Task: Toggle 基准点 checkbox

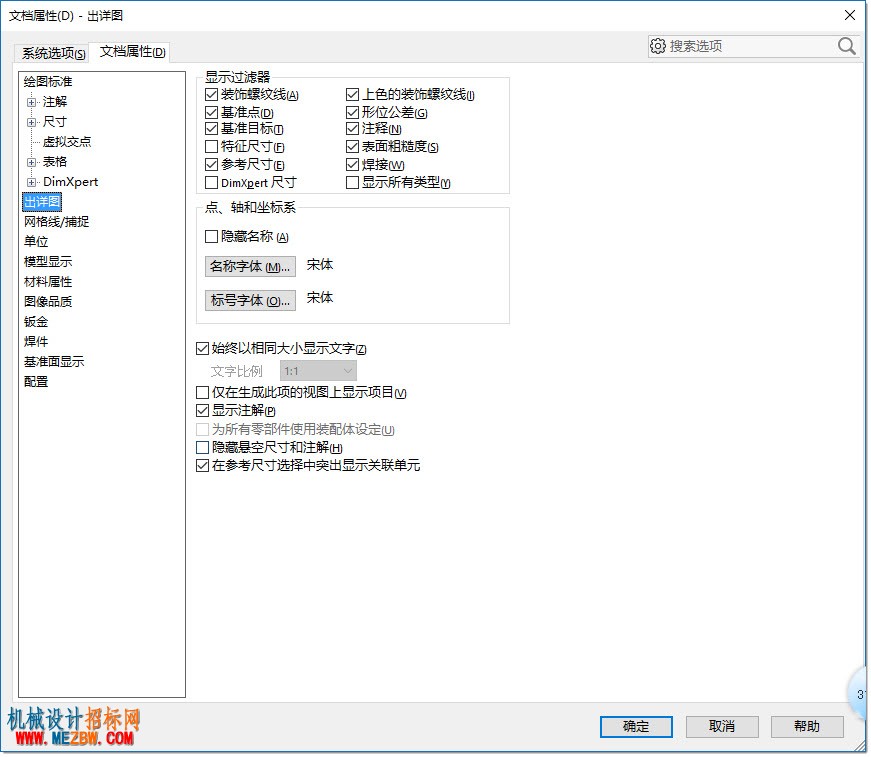Action: tap(212, 113)
